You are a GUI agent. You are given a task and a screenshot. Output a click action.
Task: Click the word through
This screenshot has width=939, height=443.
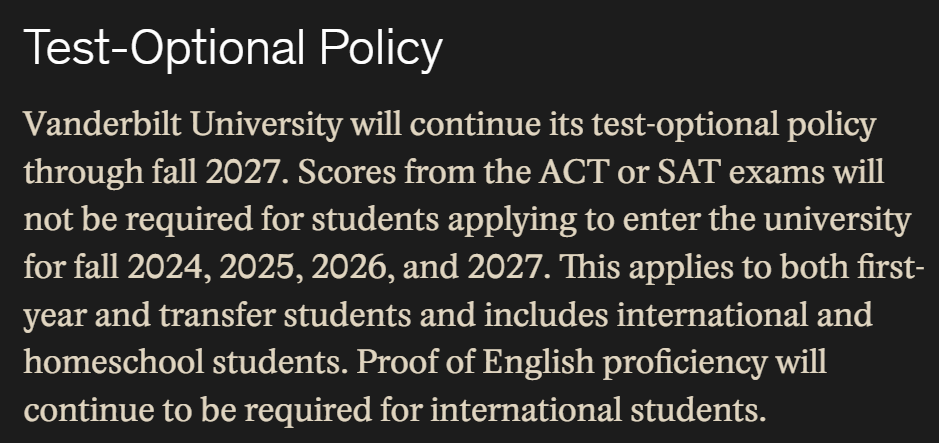(83, 174)
